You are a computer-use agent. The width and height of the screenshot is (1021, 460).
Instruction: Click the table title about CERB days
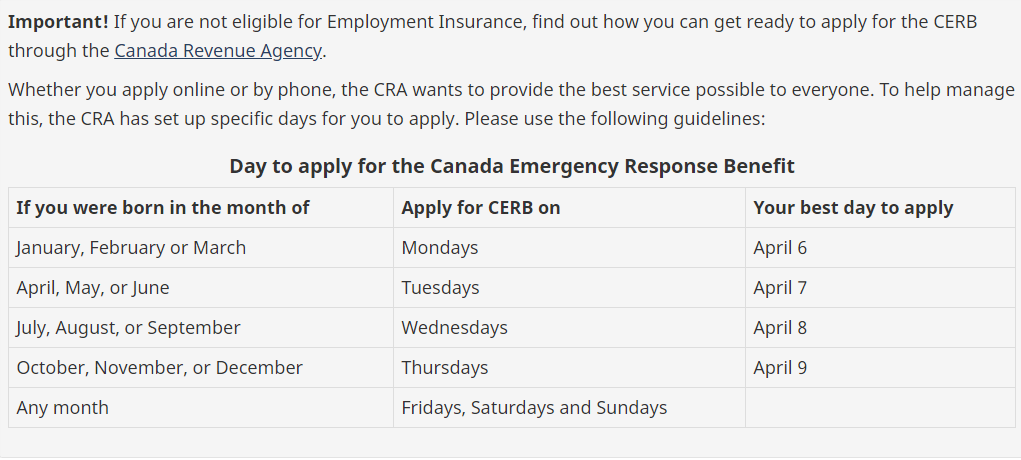click(x=512, y=166)
